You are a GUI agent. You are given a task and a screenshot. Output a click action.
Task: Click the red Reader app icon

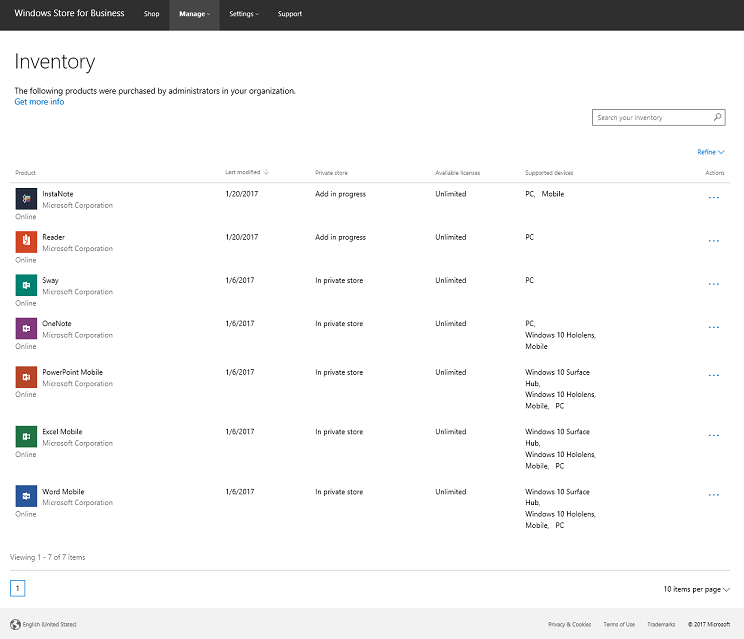pos(26,242)
